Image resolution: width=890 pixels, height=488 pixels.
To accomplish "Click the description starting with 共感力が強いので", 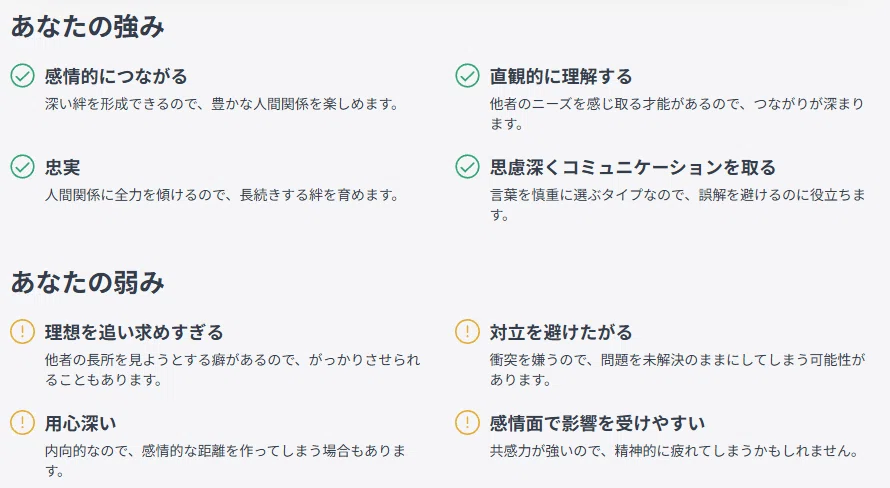I will 674,451.
